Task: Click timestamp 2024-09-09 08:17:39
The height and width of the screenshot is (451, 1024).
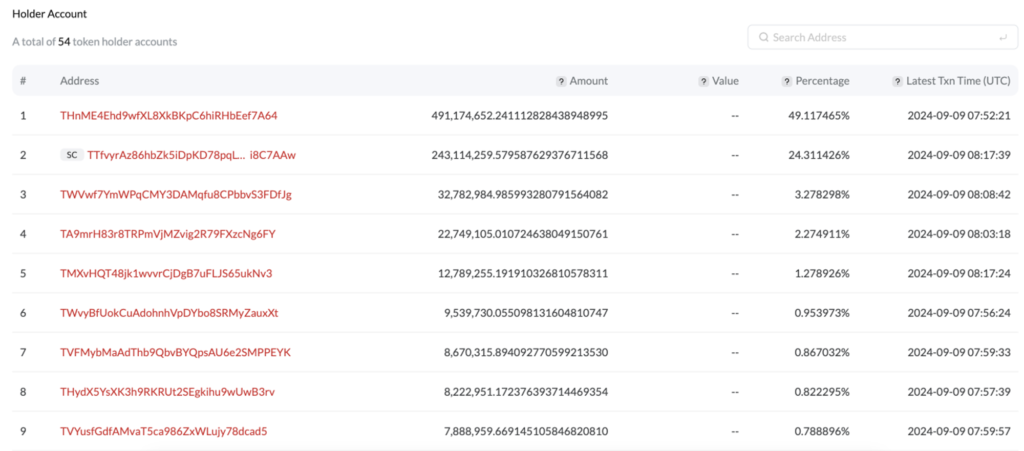Action: pyautogui.click(x=959, y=155)
